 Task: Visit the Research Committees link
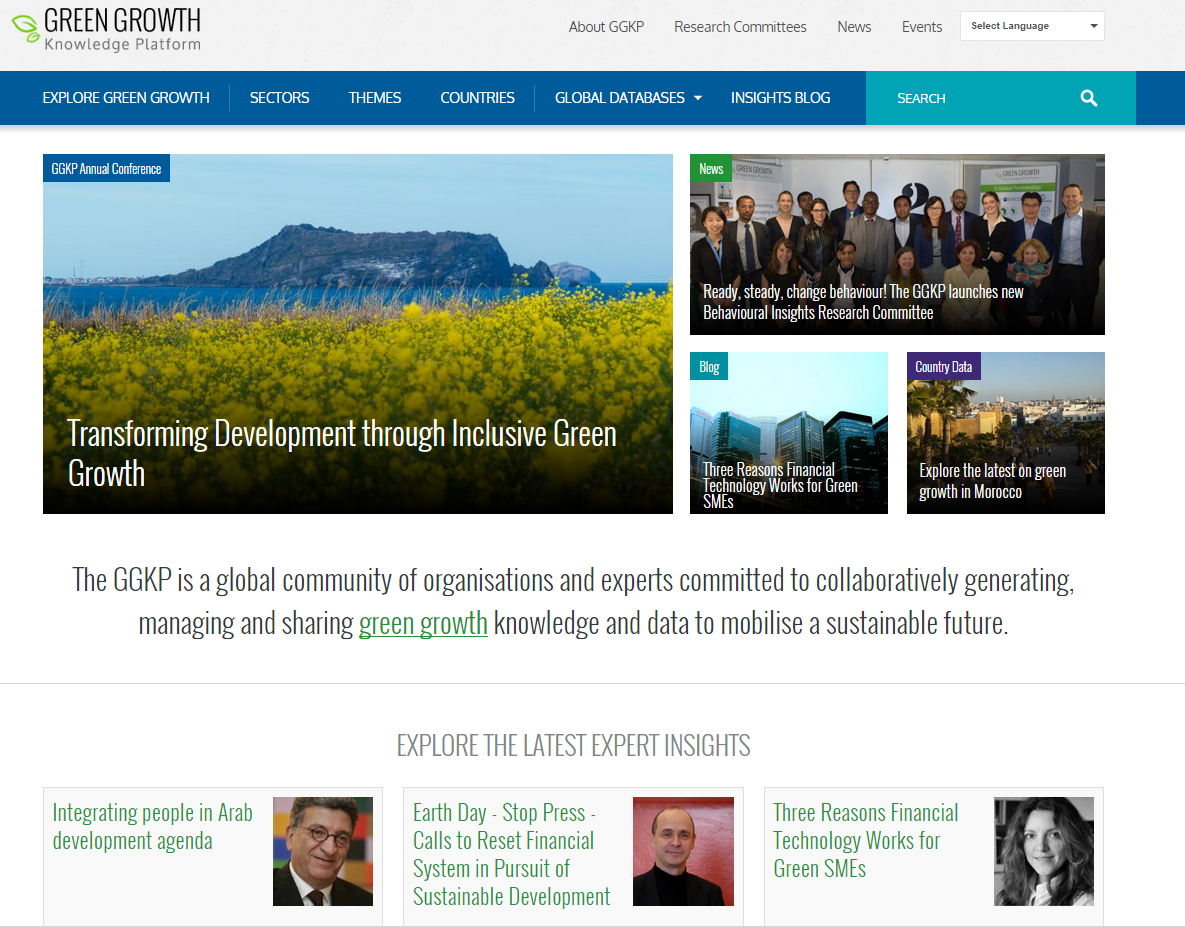pyautogui.click(x=740, y=27)
